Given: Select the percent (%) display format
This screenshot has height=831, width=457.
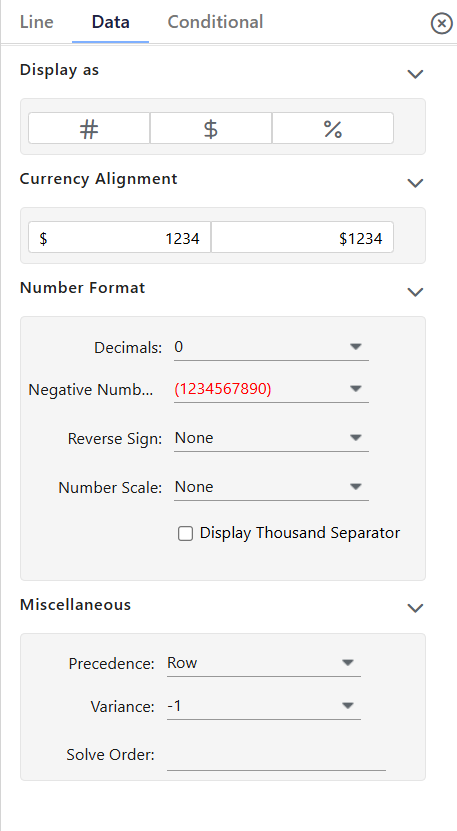Looking at the screenshot, I should pos(333,128).
